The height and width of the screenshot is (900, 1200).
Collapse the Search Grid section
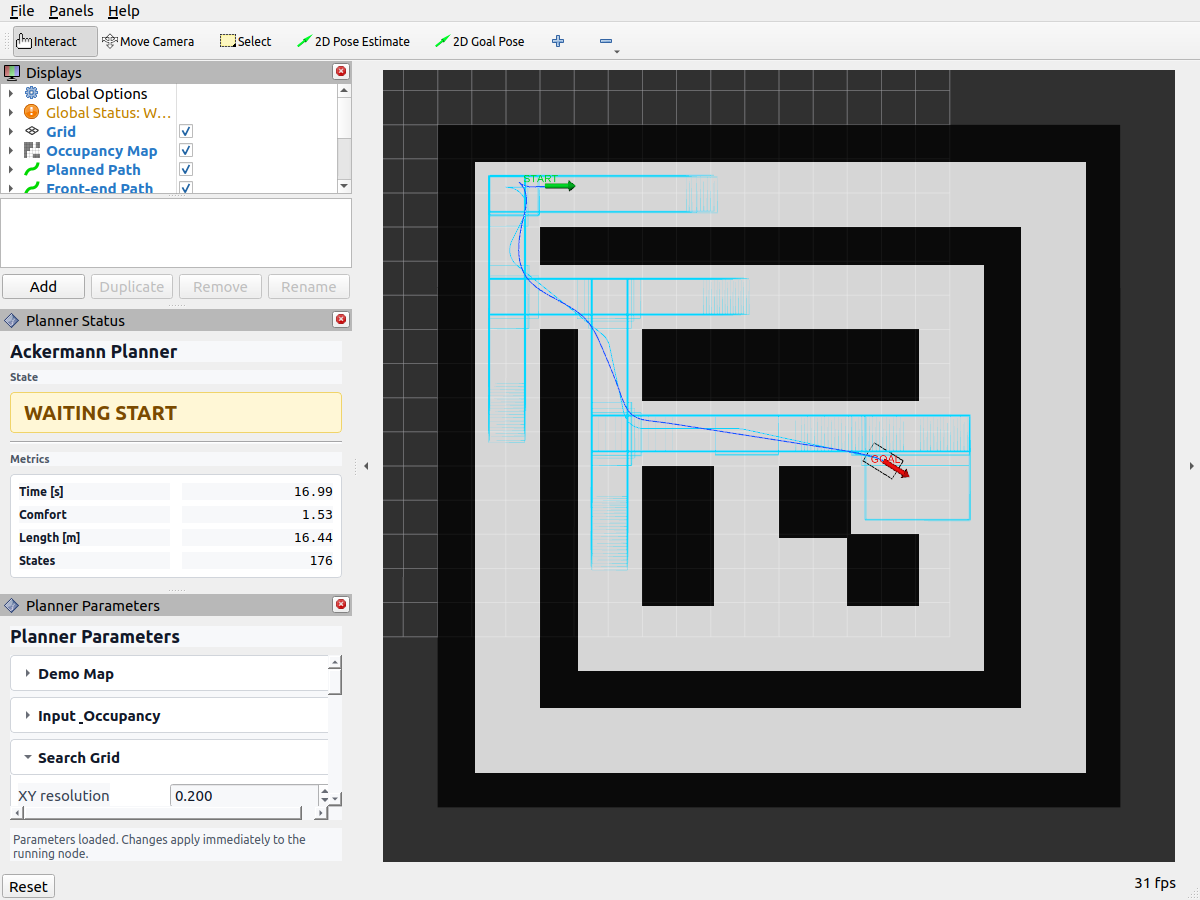[x=169, y=757]
